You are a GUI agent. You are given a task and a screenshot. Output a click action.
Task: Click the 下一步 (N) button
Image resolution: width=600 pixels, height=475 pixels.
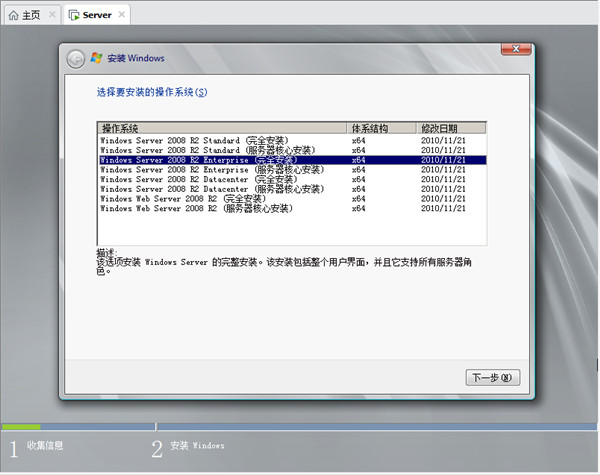pyautogui.click(x=492, y=377)
